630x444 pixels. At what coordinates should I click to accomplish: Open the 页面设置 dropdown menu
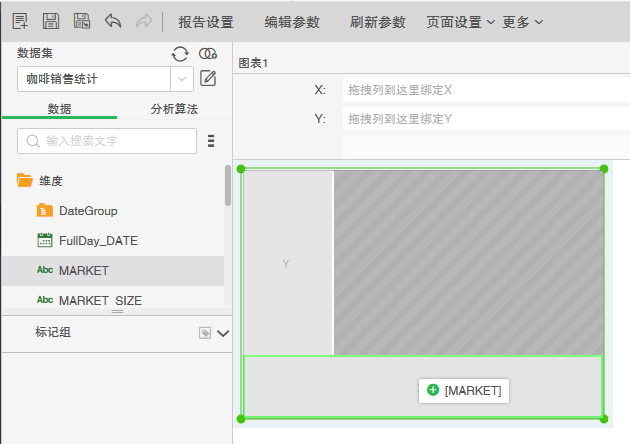coord(460,21)
